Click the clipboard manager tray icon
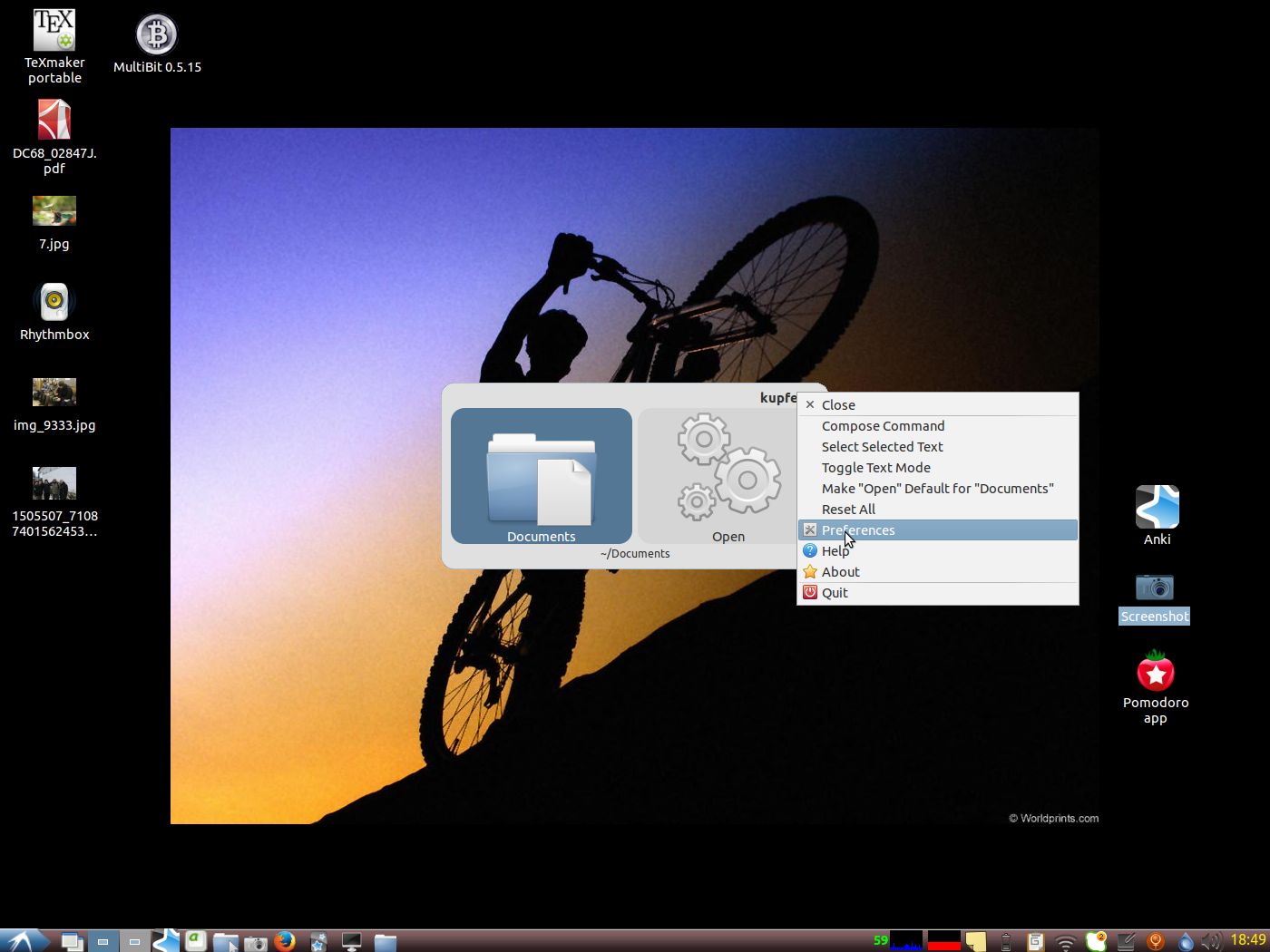Screen dimensions: 1270x952 (x=1035, y=941)
